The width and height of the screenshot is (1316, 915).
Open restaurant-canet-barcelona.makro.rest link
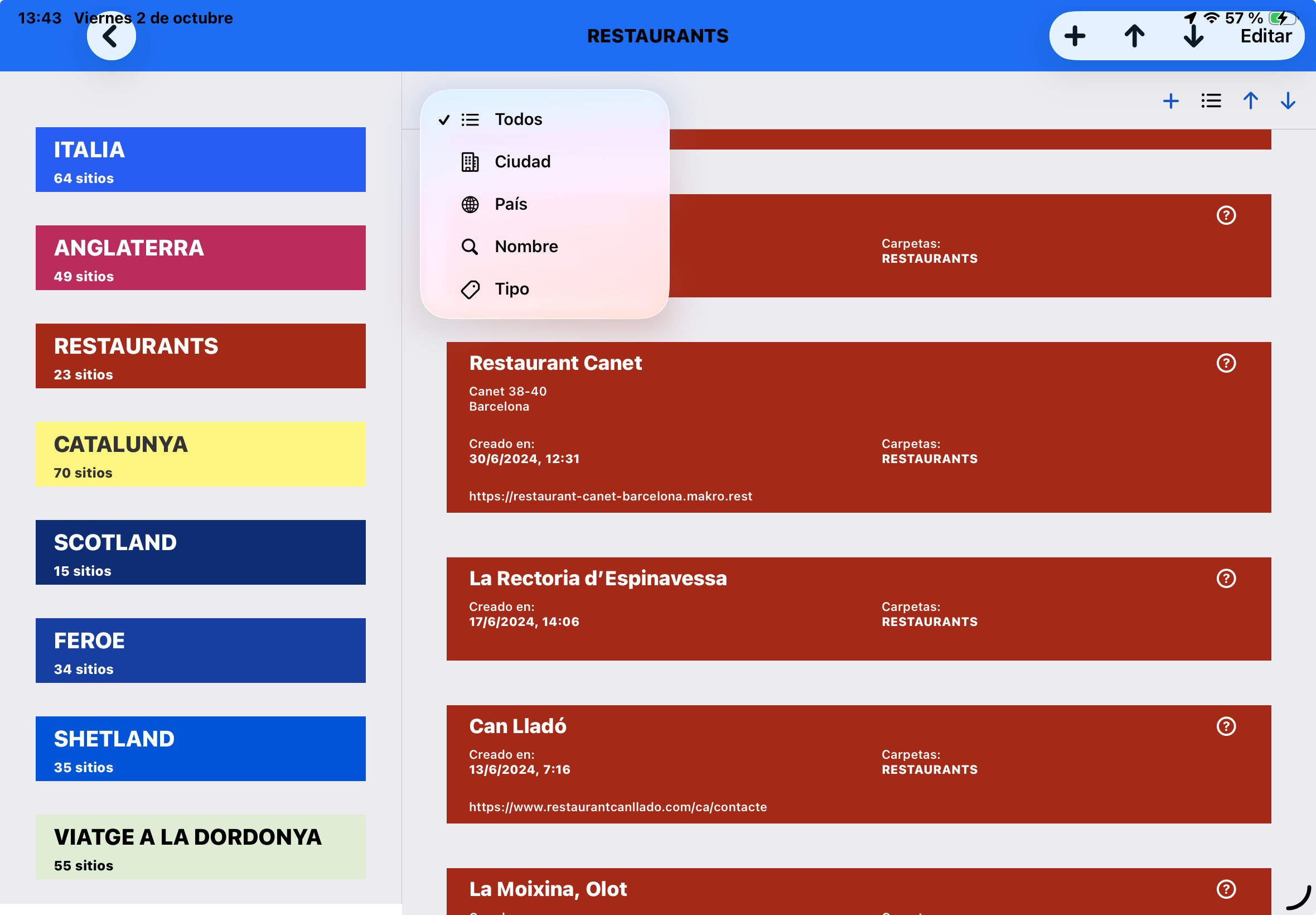610,496
